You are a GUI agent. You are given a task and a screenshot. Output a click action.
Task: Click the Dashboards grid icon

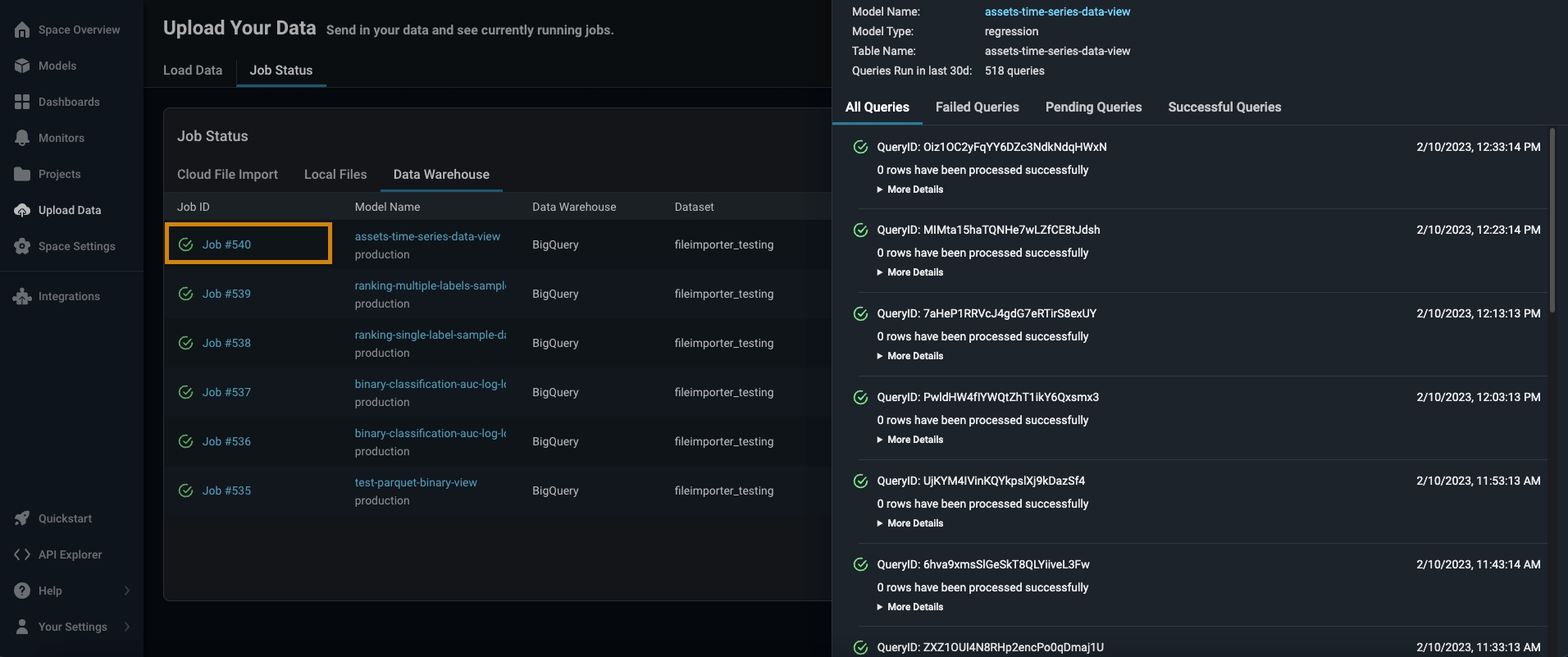(x=22, y=102)
